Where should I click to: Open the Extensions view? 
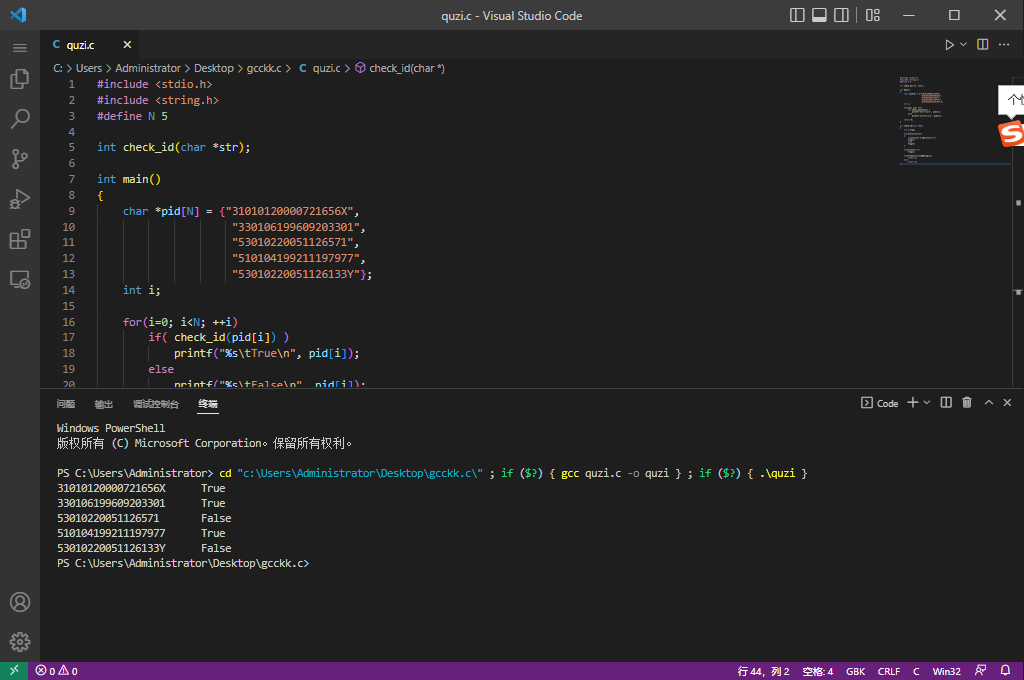[20, 239]
